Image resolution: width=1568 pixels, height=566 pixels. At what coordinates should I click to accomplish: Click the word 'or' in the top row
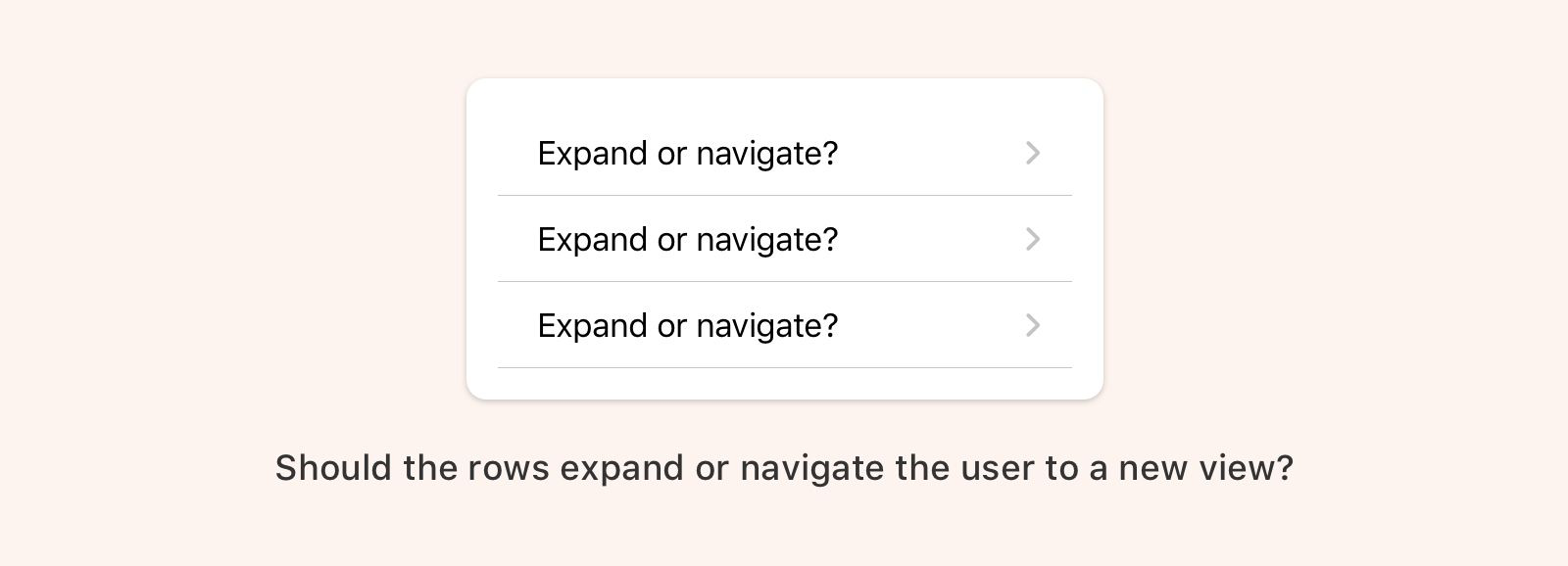click(671, 154)
